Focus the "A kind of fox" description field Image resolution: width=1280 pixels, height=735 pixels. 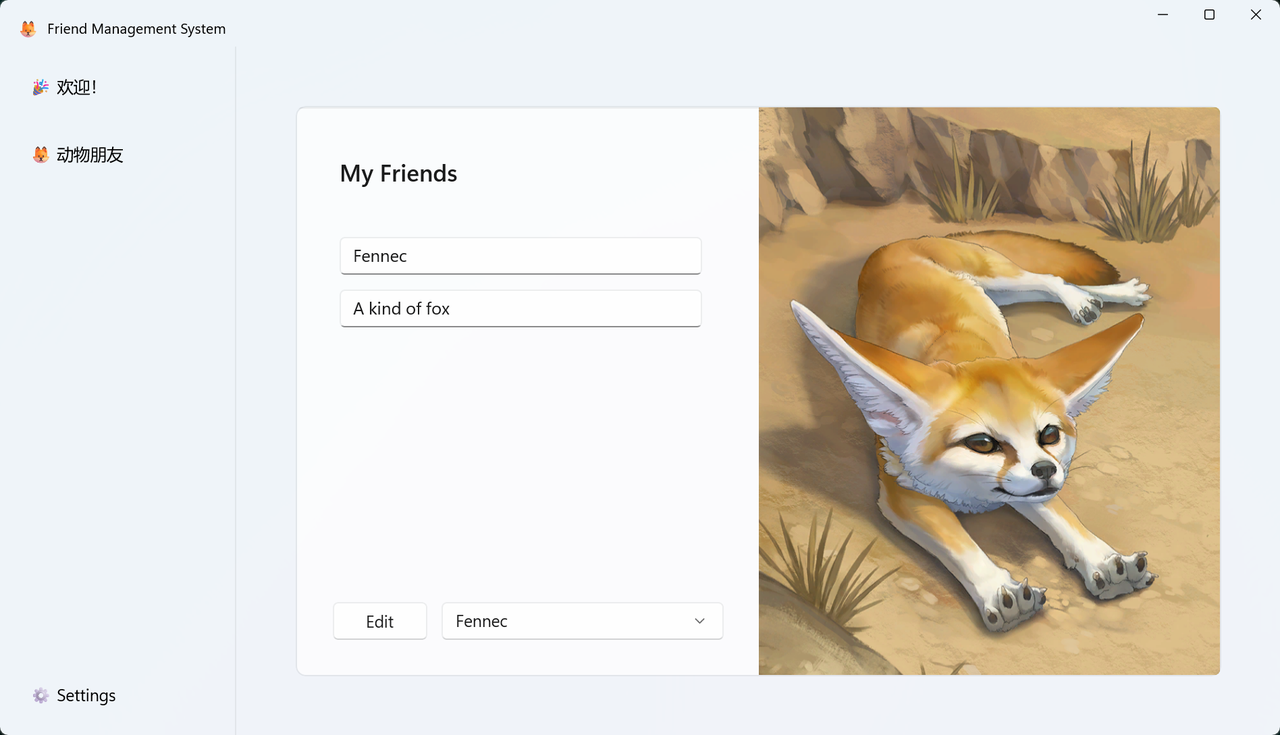[520, 309]
